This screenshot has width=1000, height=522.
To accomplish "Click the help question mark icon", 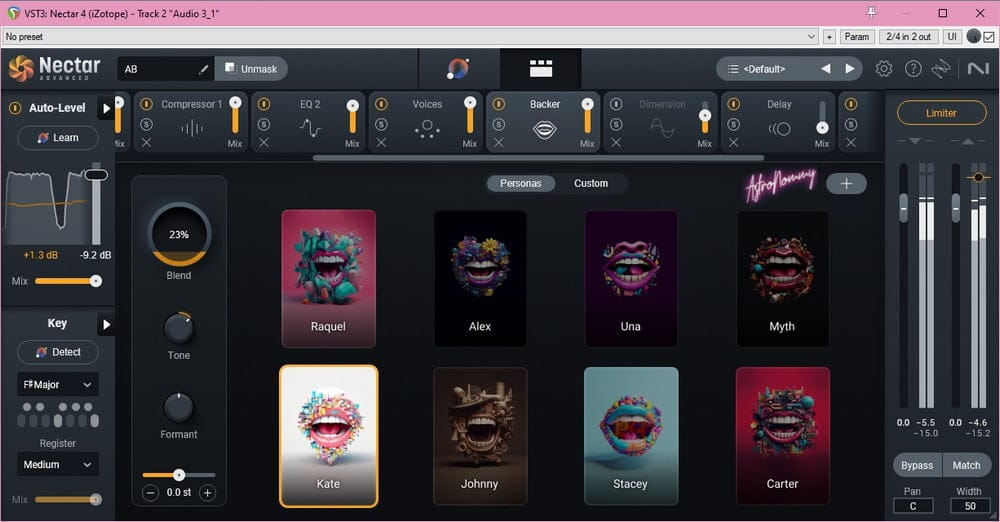I will pos(913,69).
